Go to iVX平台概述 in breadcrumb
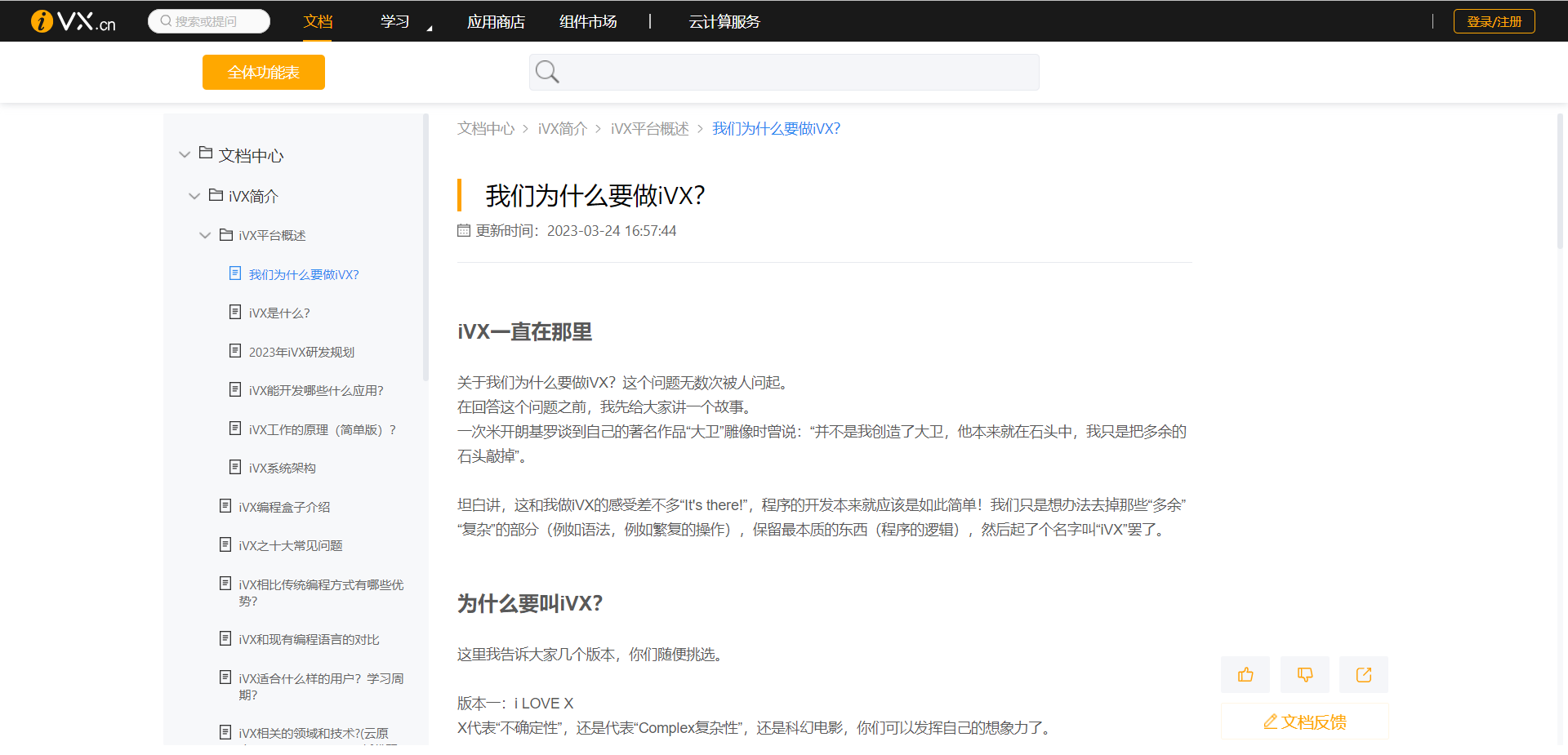 650,129
